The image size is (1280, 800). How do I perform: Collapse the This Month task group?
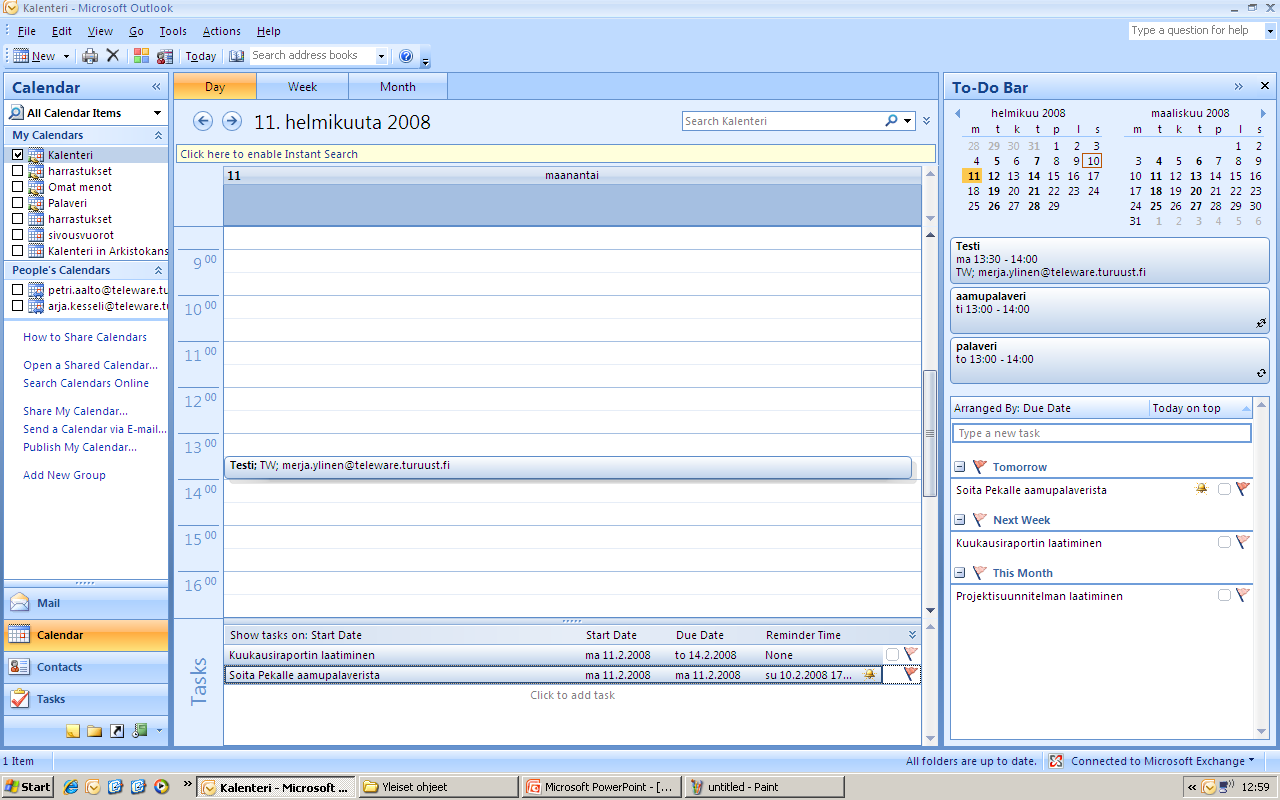(x=959, y=573)
